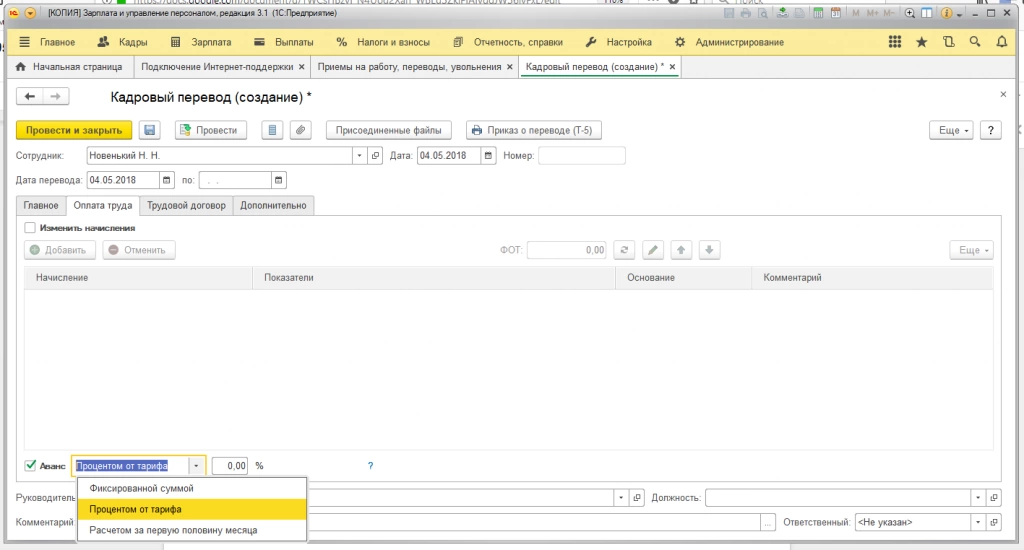This screenshot has height=550, width=1024.
Task: Recalculate ФОТ with refresh icon
Action: pos(624,250)
